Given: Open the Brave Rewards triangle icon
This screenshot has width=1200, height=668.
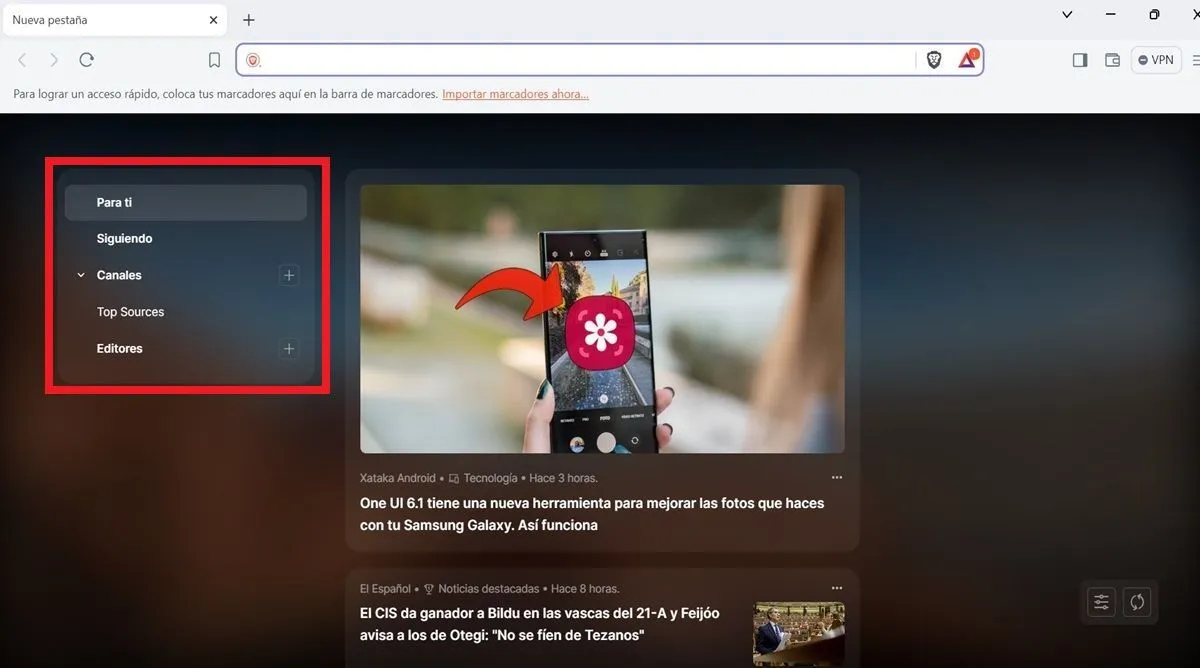Looking at the screenshot, I should pyautogui.click(x=967, y=60).
